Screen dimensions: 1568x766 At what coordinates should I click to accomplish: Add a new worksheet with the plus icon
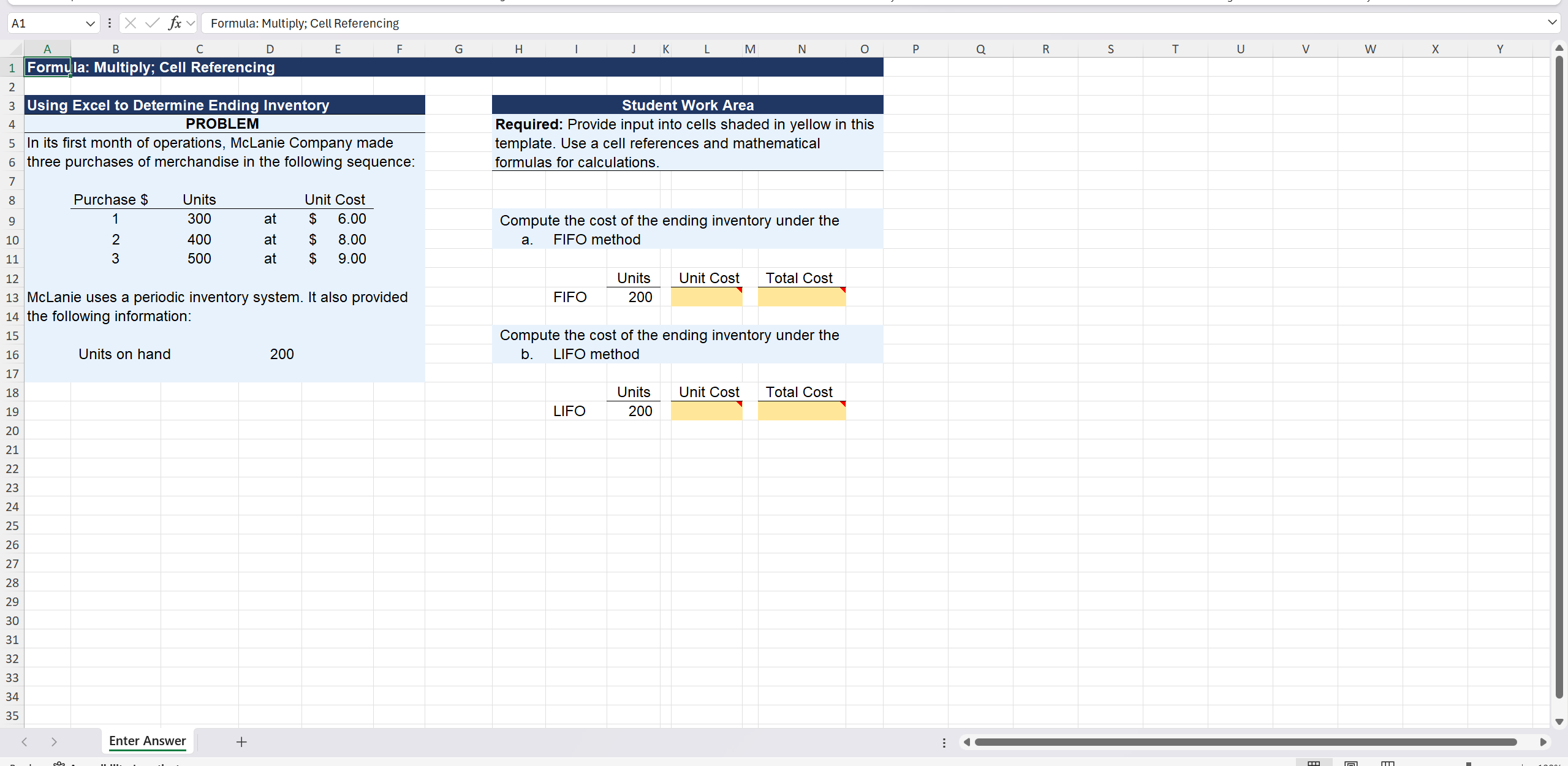point(241,741)
